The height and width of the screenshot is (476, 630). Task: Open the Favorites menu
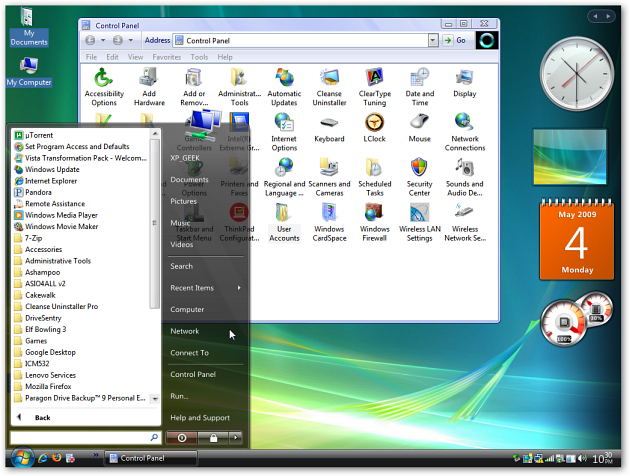coord(166,57)
